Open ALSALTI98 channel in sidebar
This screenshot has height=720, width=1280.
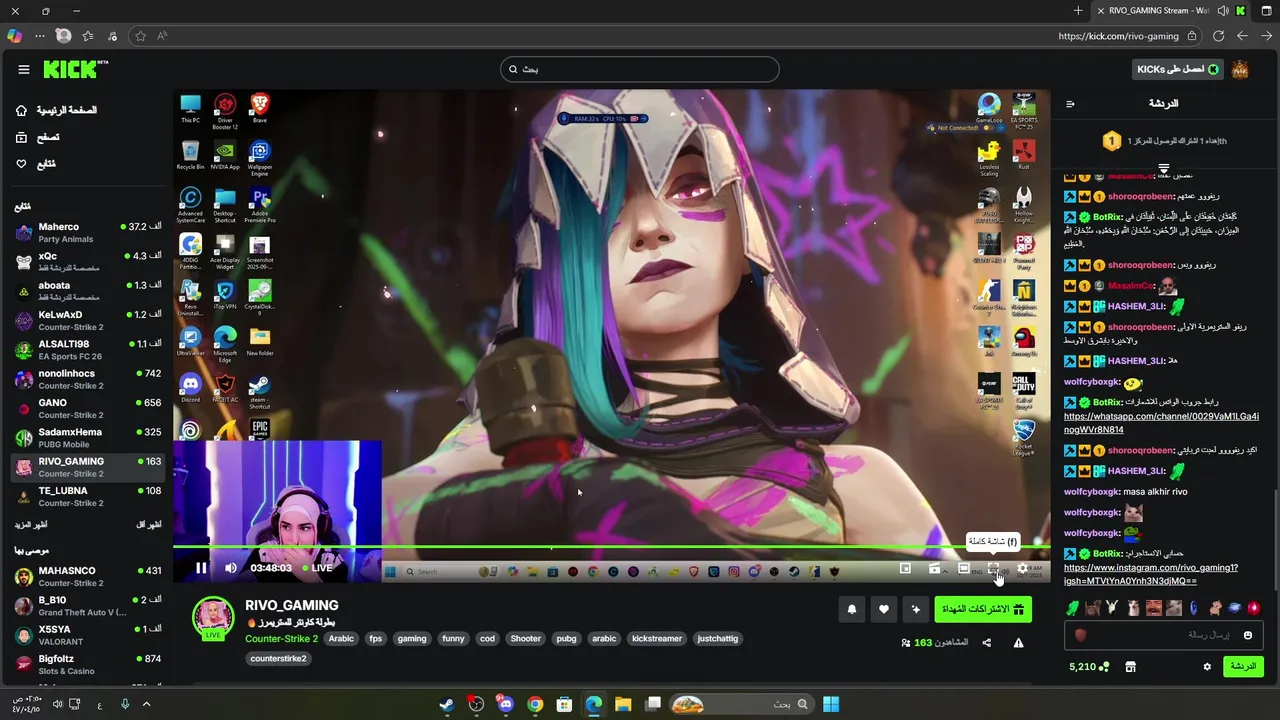(88, 350)
